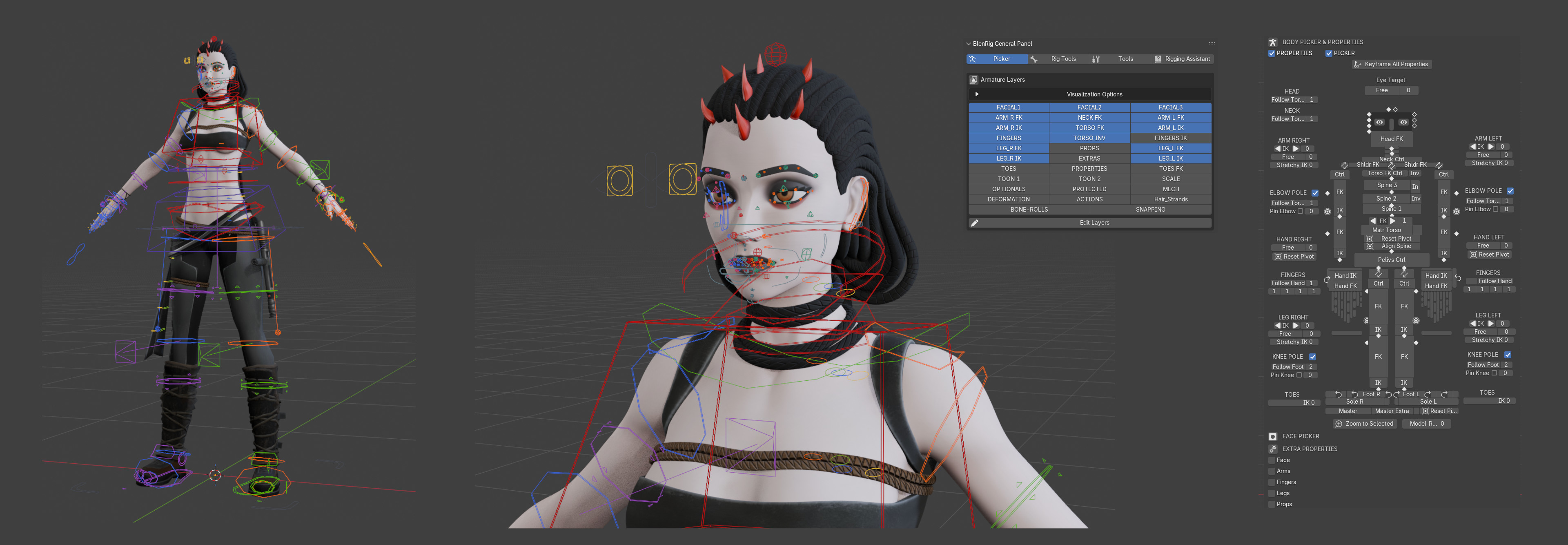Click the Body Picker armature icon
Viewport: 1568px width, 545px height.
(1272, 42)
